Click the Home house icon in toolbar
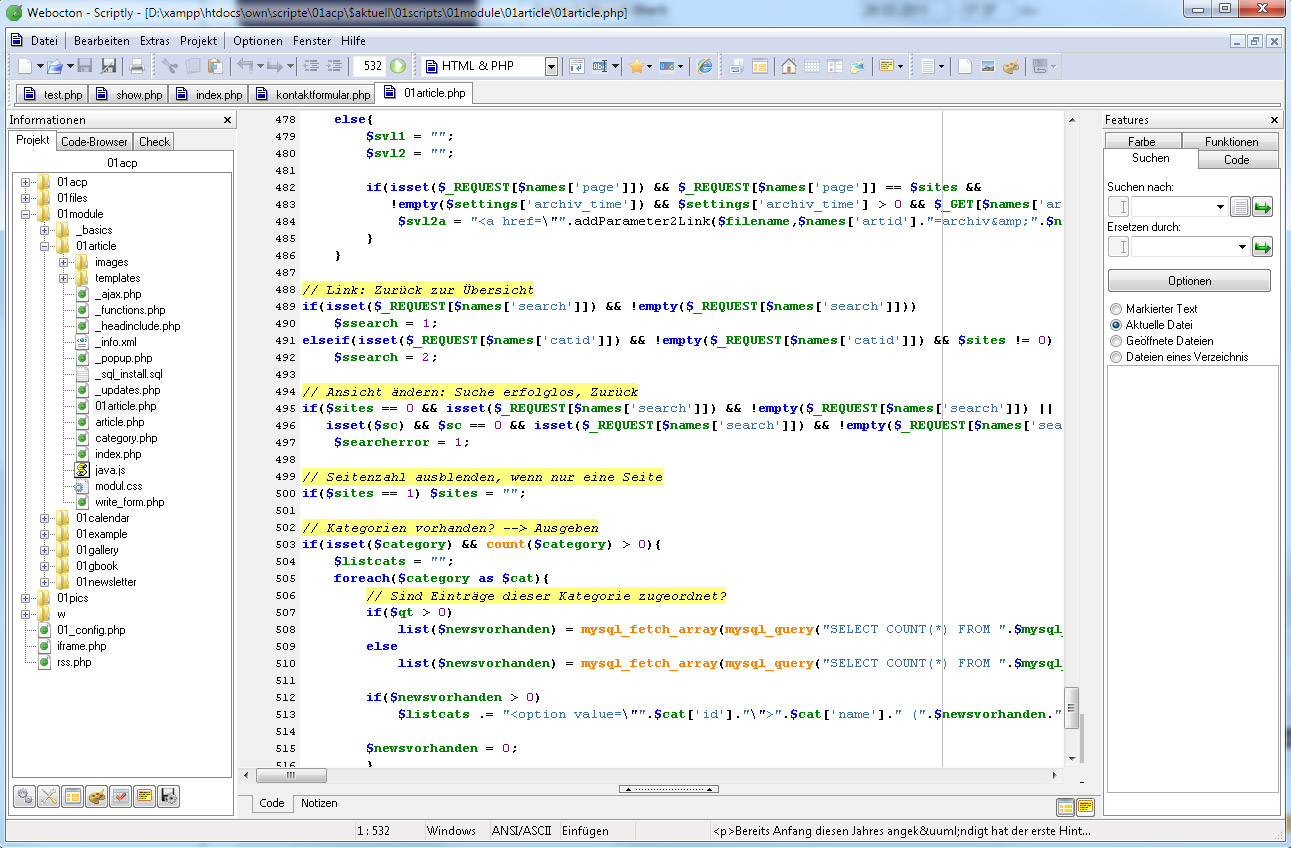This screenshot has width=1291, height=848. point(789,66)
